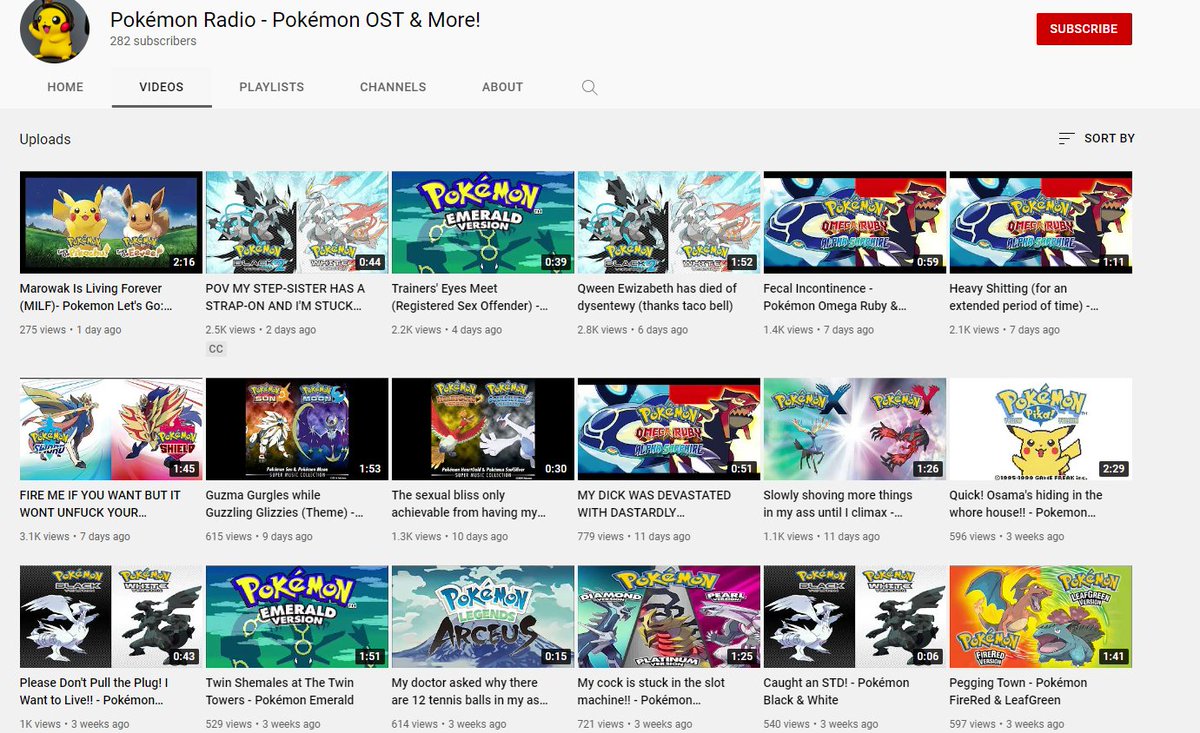
Task: Open the 'Quick! Osama's hiding' video title
Action: [x=1027, y=503]
